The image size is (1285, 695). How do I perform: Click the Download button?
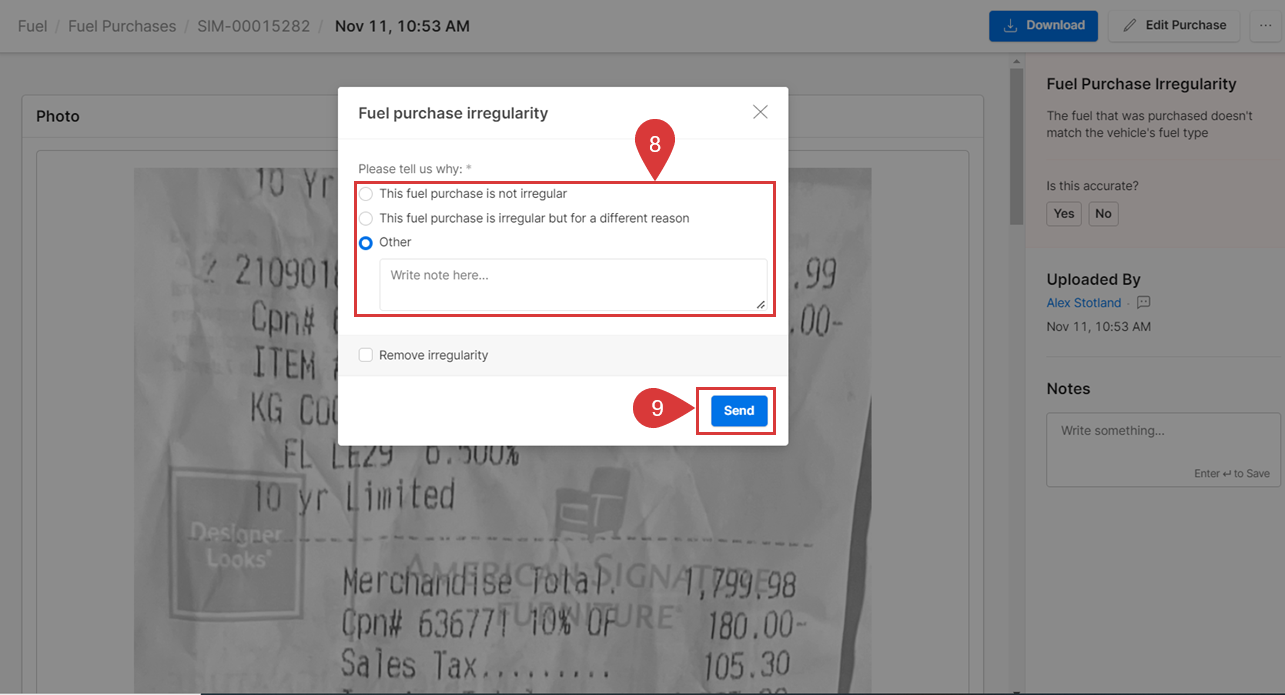click(x=1044, y=26)
